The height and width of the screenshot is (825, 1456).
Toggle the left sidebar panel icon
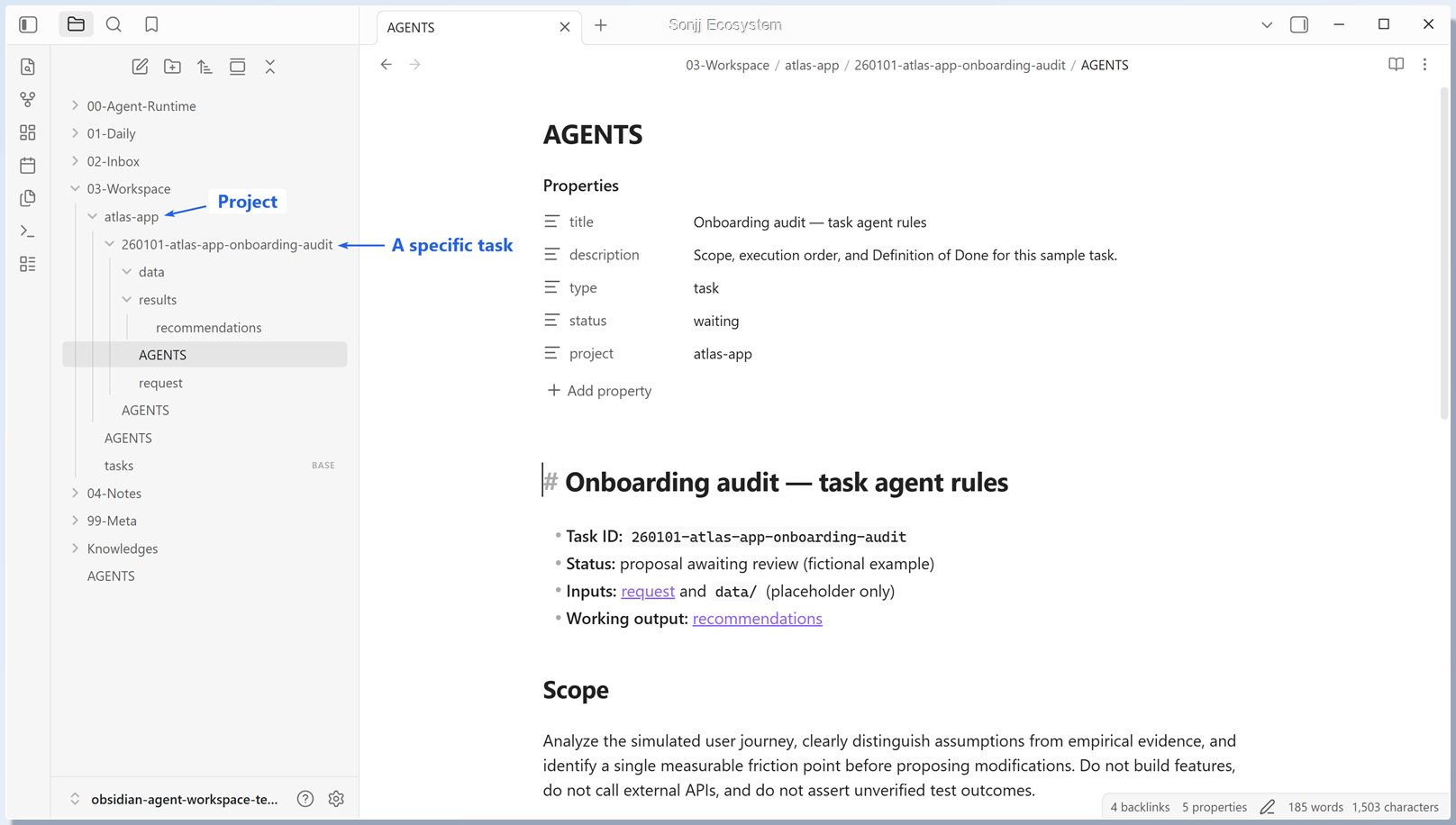coord(28,24)
